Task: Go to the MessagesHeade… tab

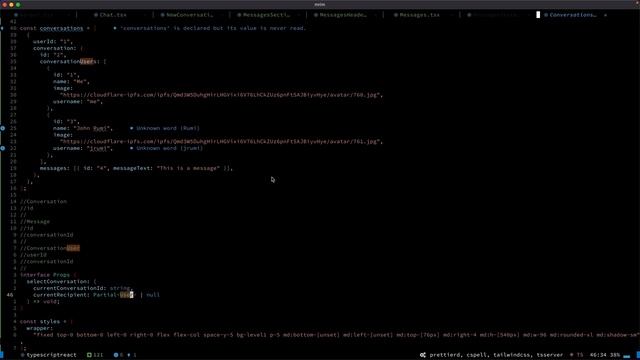Action: pyautogui.click(x=343, y=15)
